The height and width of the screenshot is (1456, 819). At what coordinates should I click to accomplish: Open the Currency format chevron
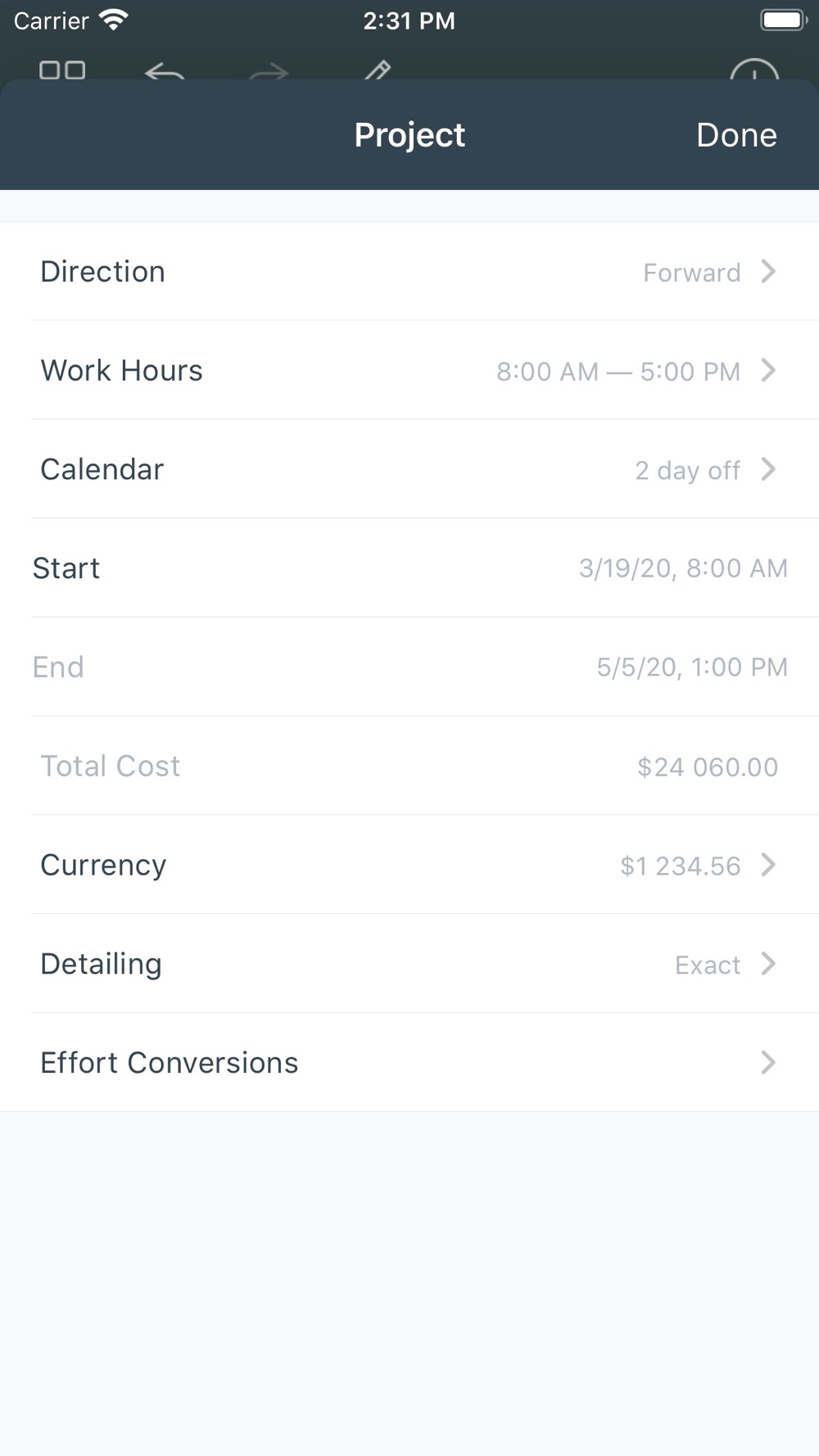[767, 865]
